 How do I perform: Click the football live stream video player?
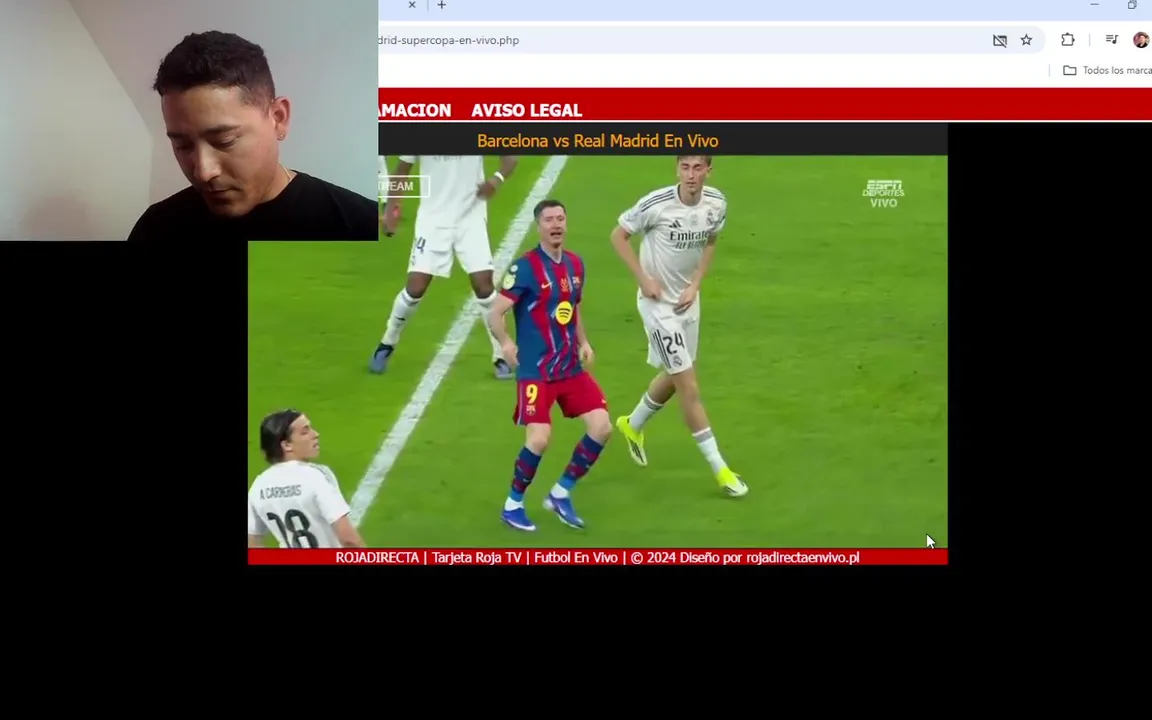click(597, 351)
